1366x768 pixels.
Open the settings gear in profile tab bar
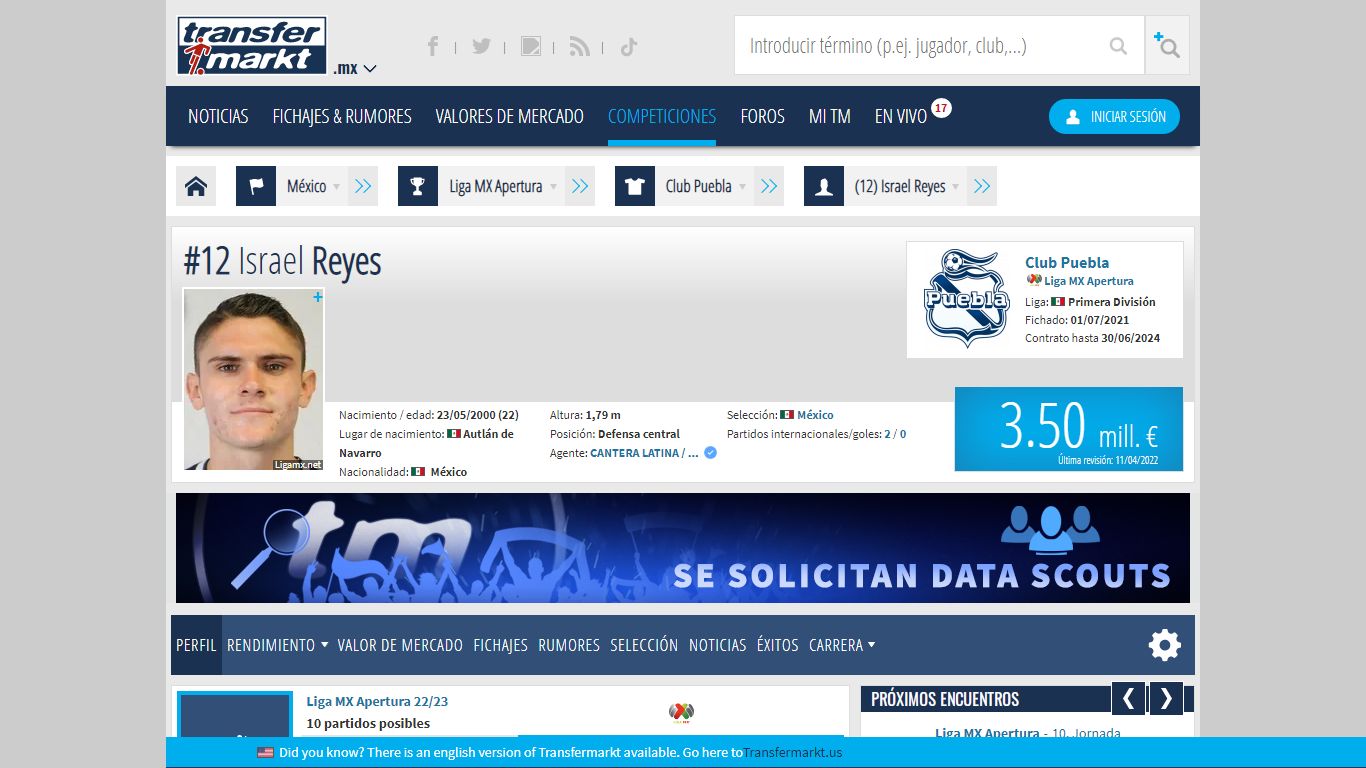click(1165, 645)
